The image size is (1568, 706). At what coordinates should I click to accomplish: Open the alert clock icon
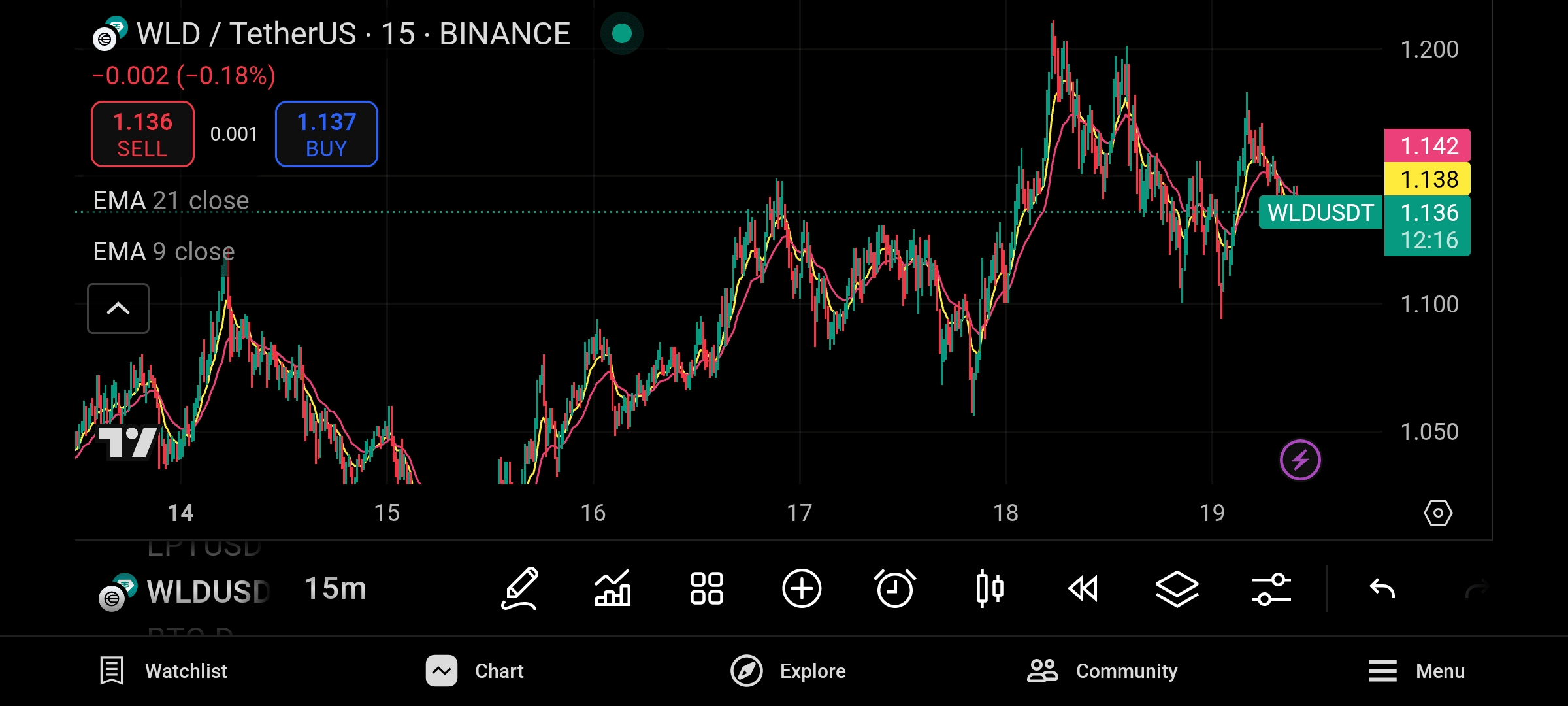895,588
